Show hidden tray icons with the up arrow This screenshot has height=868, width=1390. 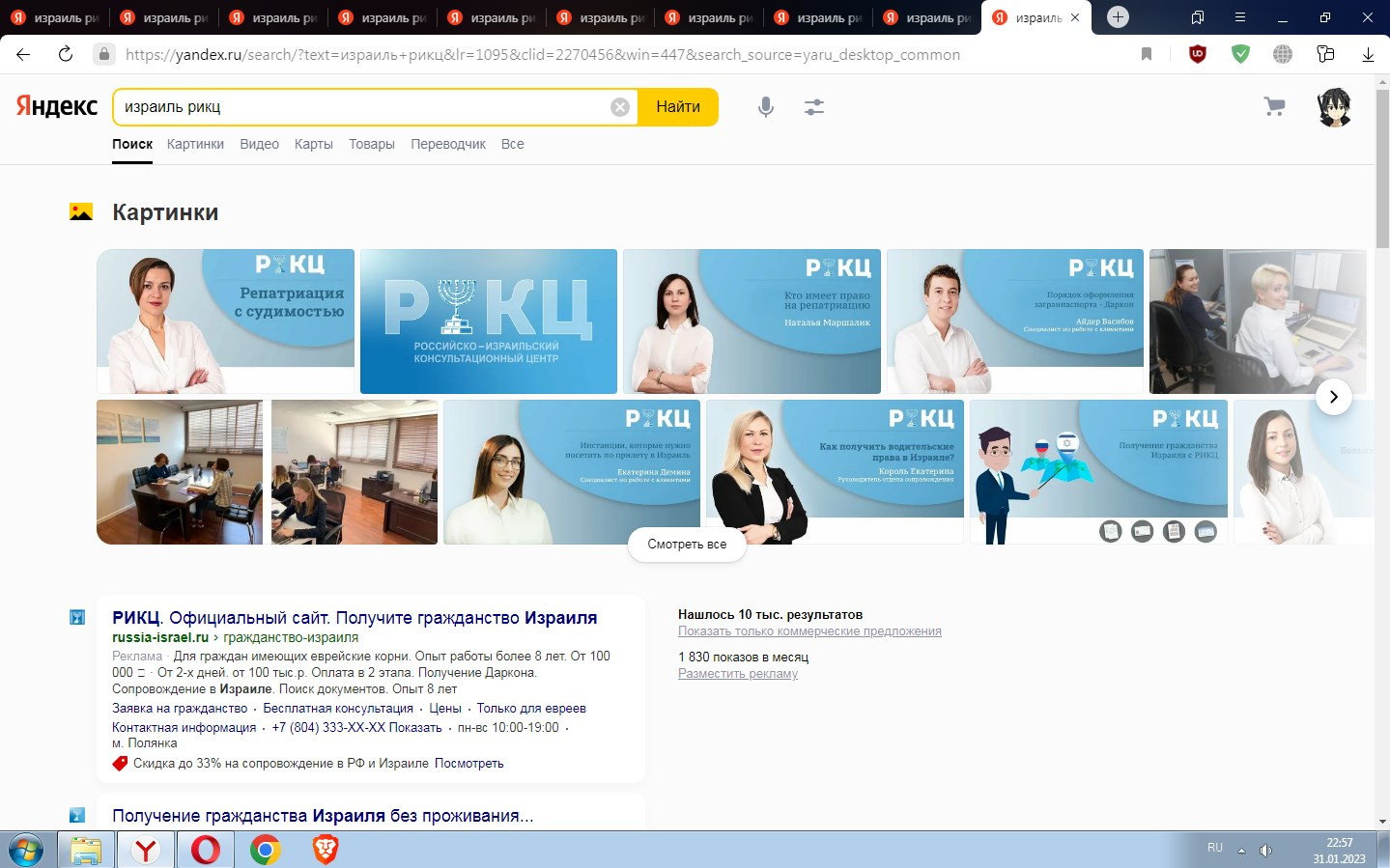(1241, 850)
